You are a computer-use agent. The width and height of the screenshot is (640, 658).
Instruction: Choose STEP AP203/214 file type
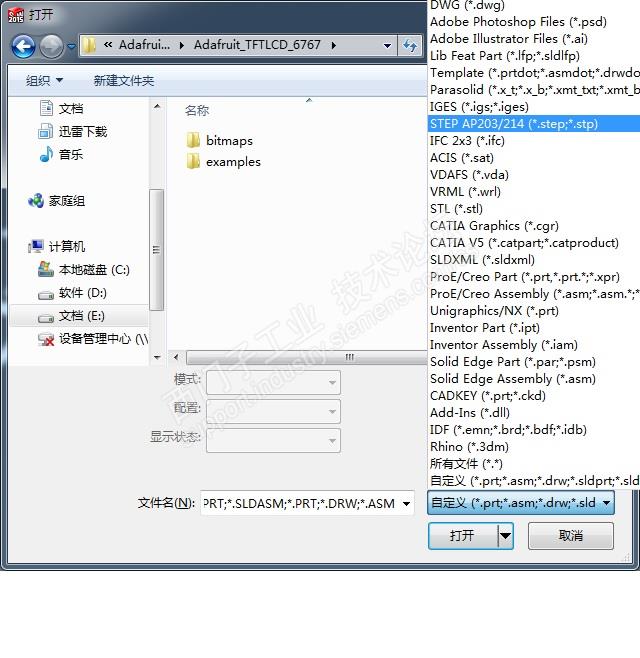click(533, 124)
